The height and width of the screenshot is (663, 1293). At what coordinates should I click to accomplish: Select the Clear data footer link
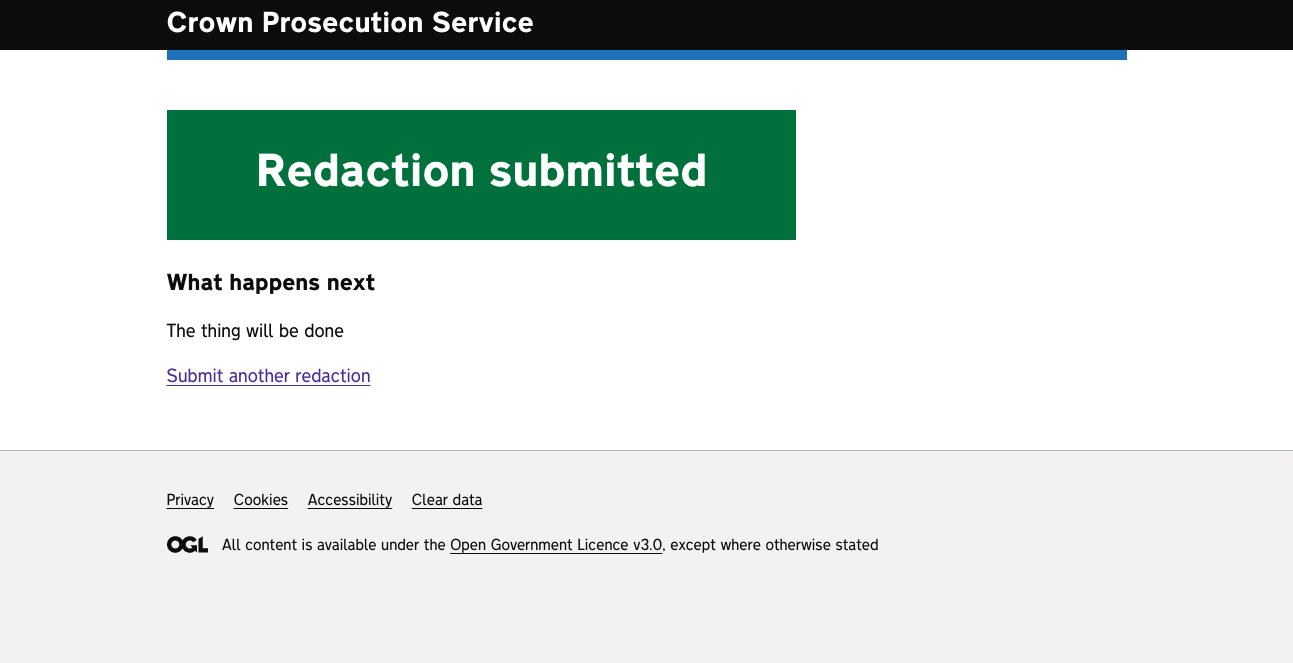tap(446, 500)
